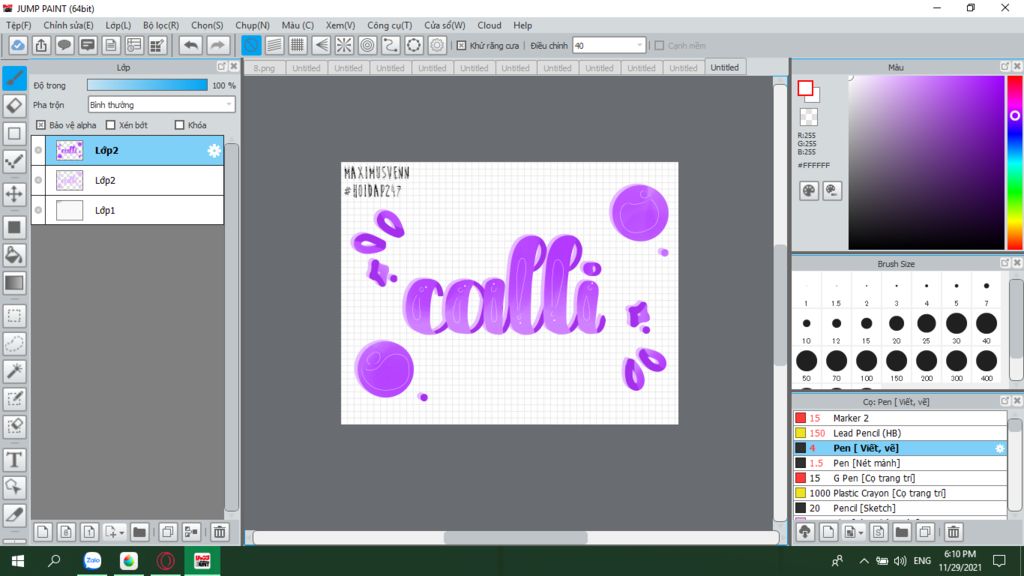1024x576 pixels.
Task: Hide the selected top Lớp2 layer
Action: coord(39,150)
